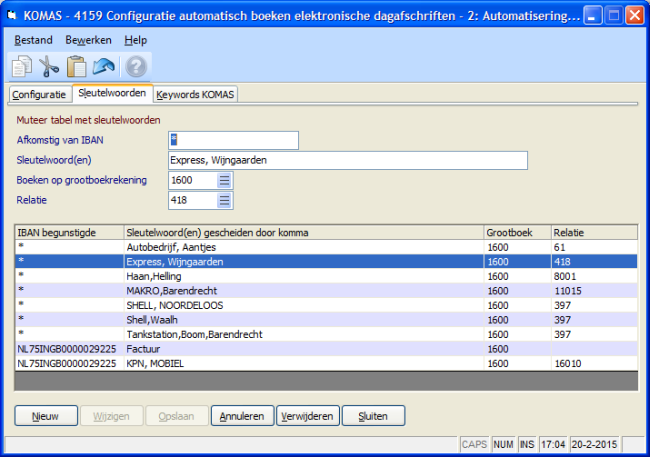Click the Annuleren button
This screenshot has height=457, width=650.
pyautogui.click(x=242, y=416)
